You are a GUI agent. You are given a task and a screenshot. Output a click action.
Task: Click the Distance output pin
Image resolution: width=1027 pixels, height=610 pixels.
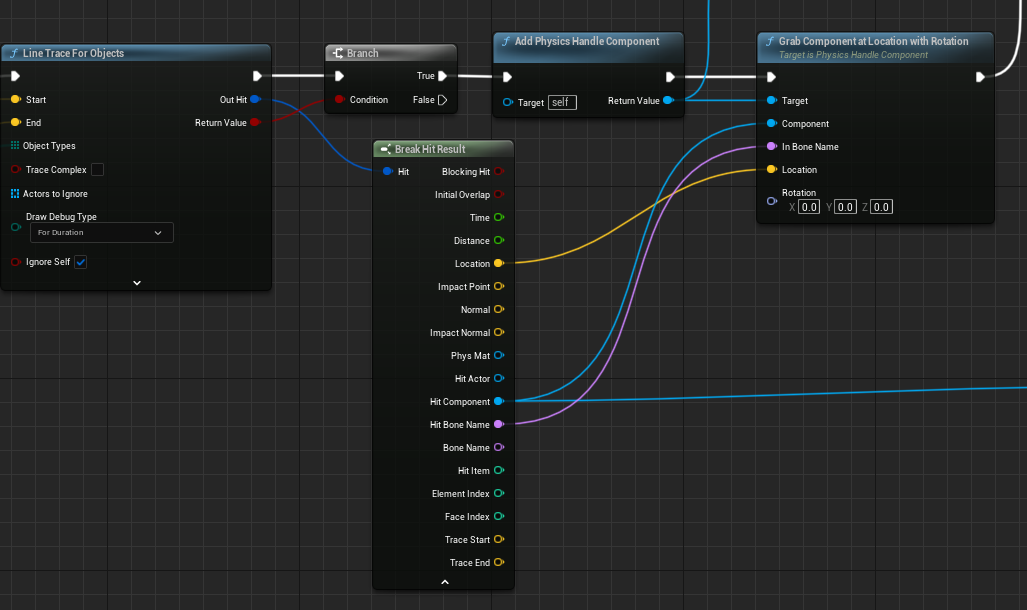coord(499,240)
